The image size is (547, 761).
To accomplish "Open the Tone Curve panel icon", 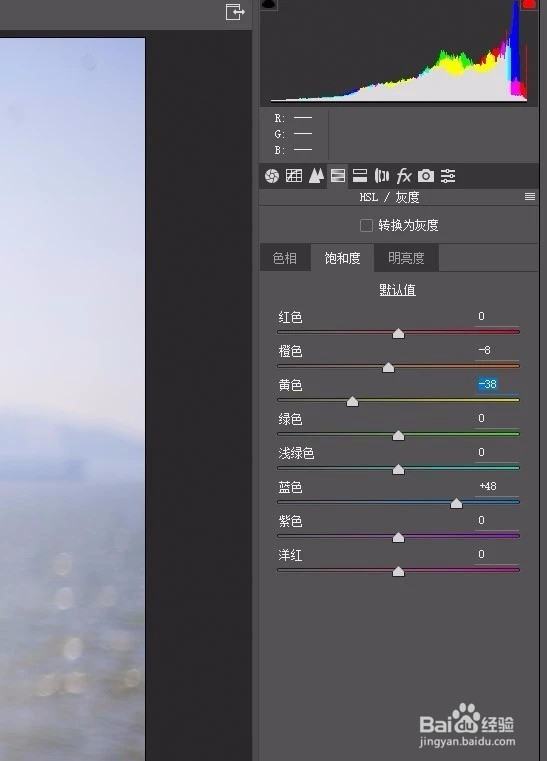I will (x=294, y=175).
